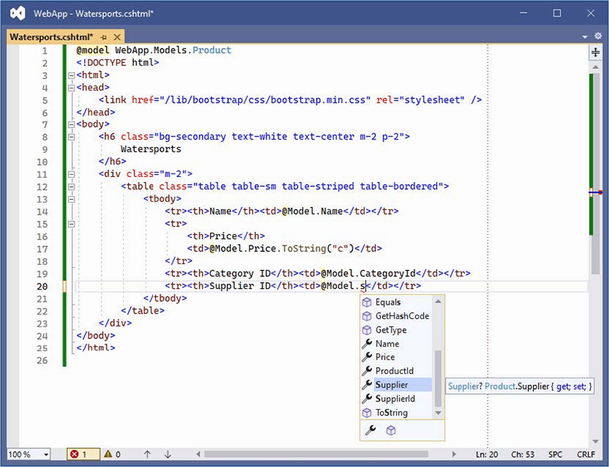Click the wrench icon beside ProductId
The image size is (609, 467).
pos(367,371)
